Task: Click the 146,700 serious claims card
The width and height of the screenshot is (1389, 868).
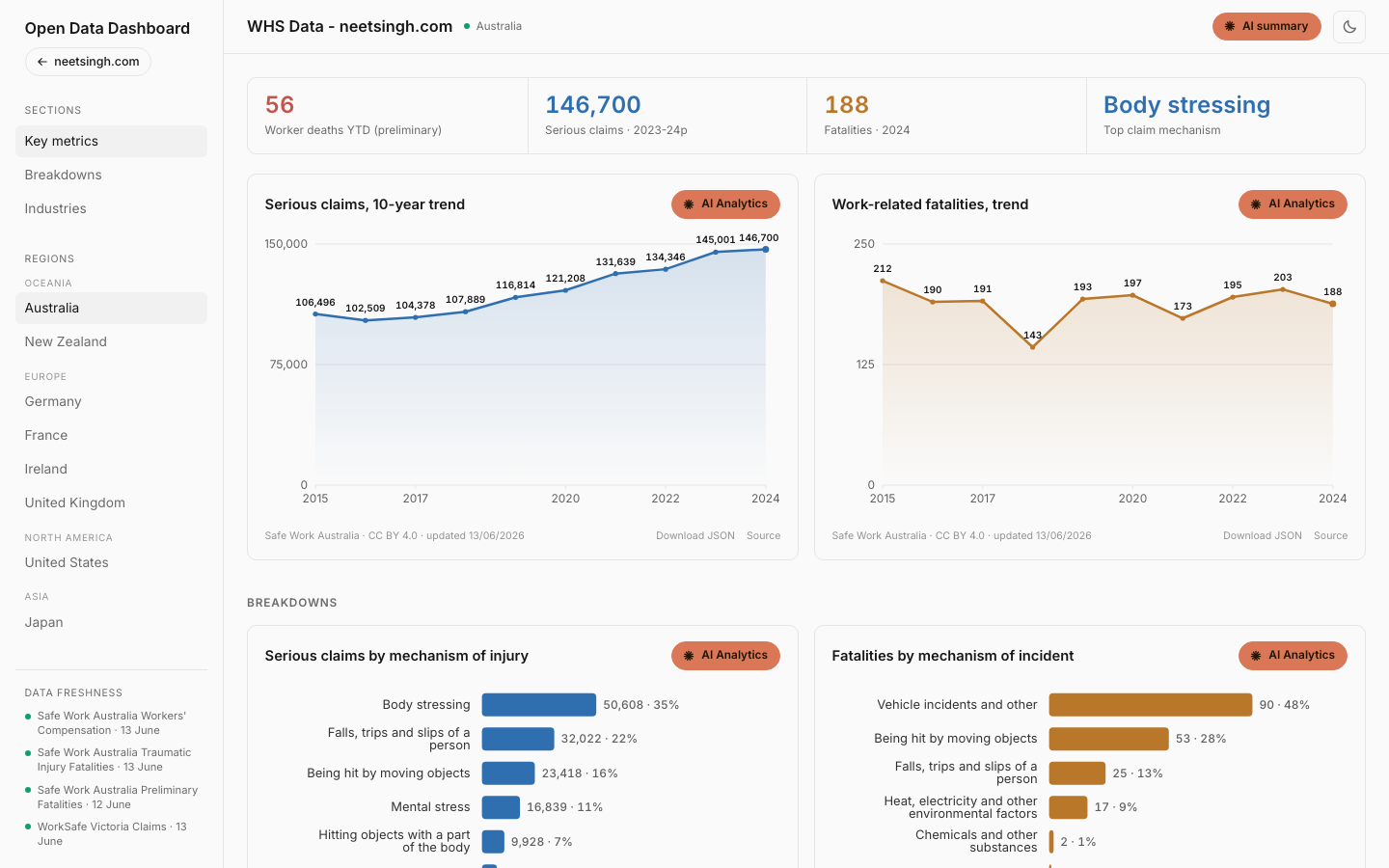Action: tap(667, 116)
